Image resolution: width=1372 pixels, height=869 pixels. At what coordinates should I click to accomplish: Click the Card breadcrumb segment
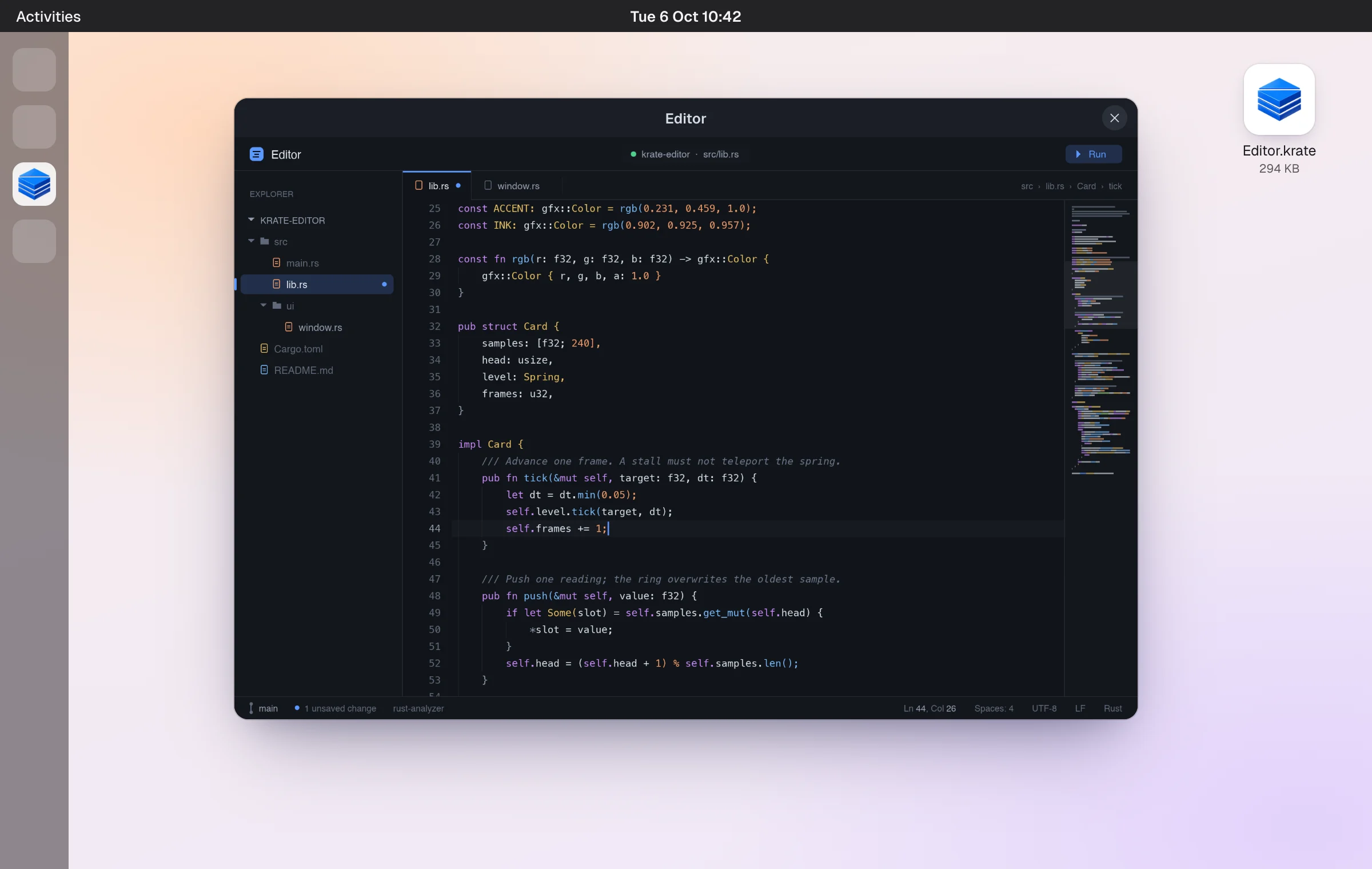(1086, 186)
